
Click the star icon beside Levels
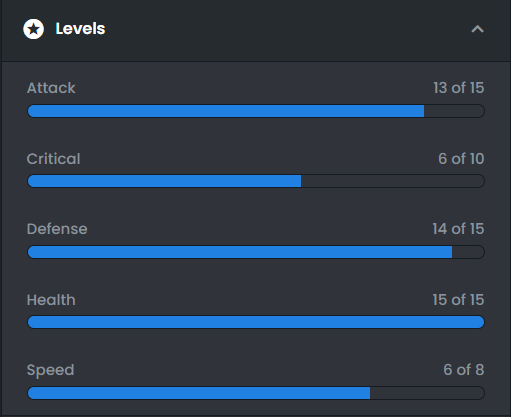point(33,29)
